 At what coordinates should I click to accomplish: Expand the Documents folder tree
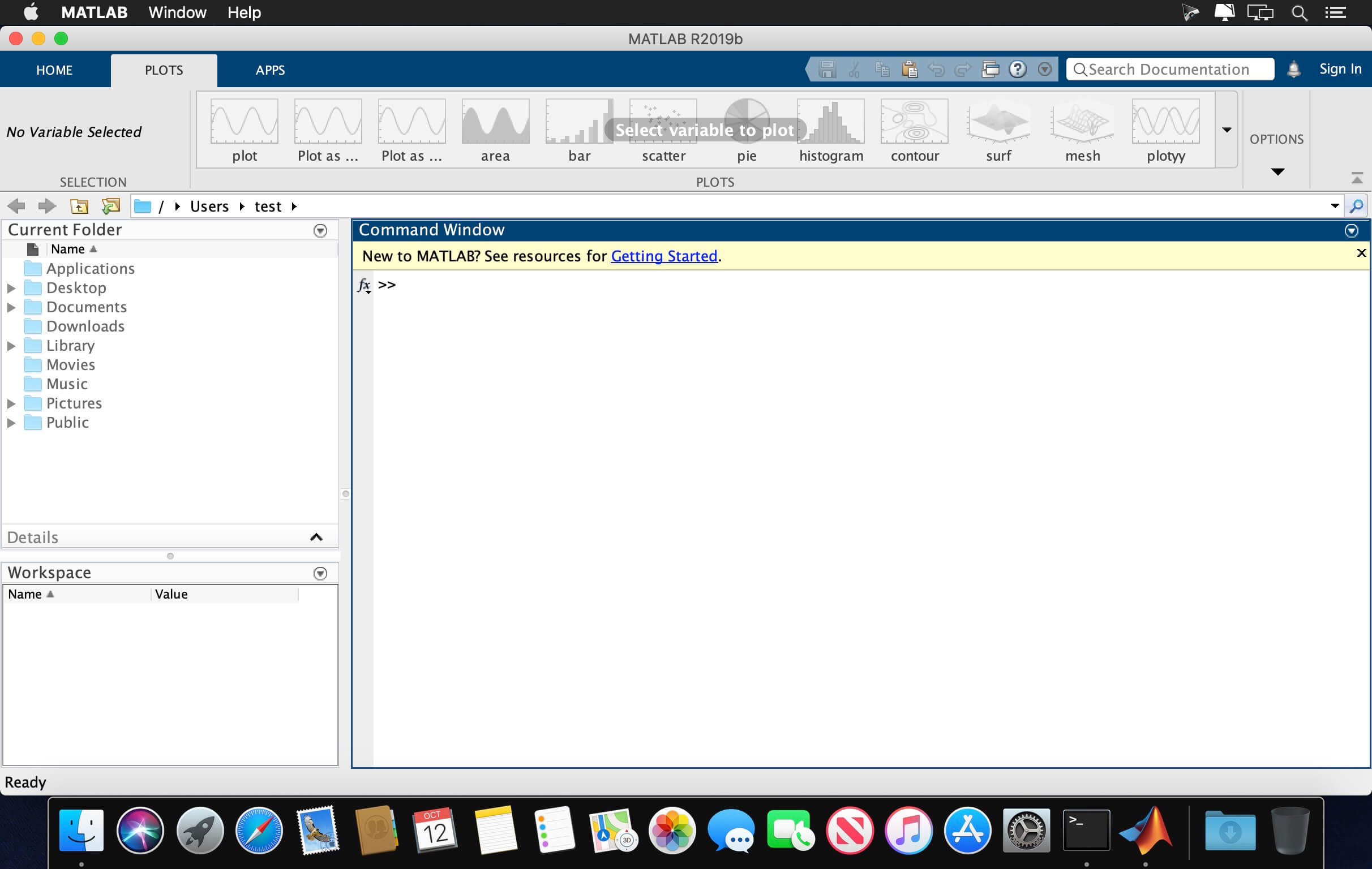(11, 308)
